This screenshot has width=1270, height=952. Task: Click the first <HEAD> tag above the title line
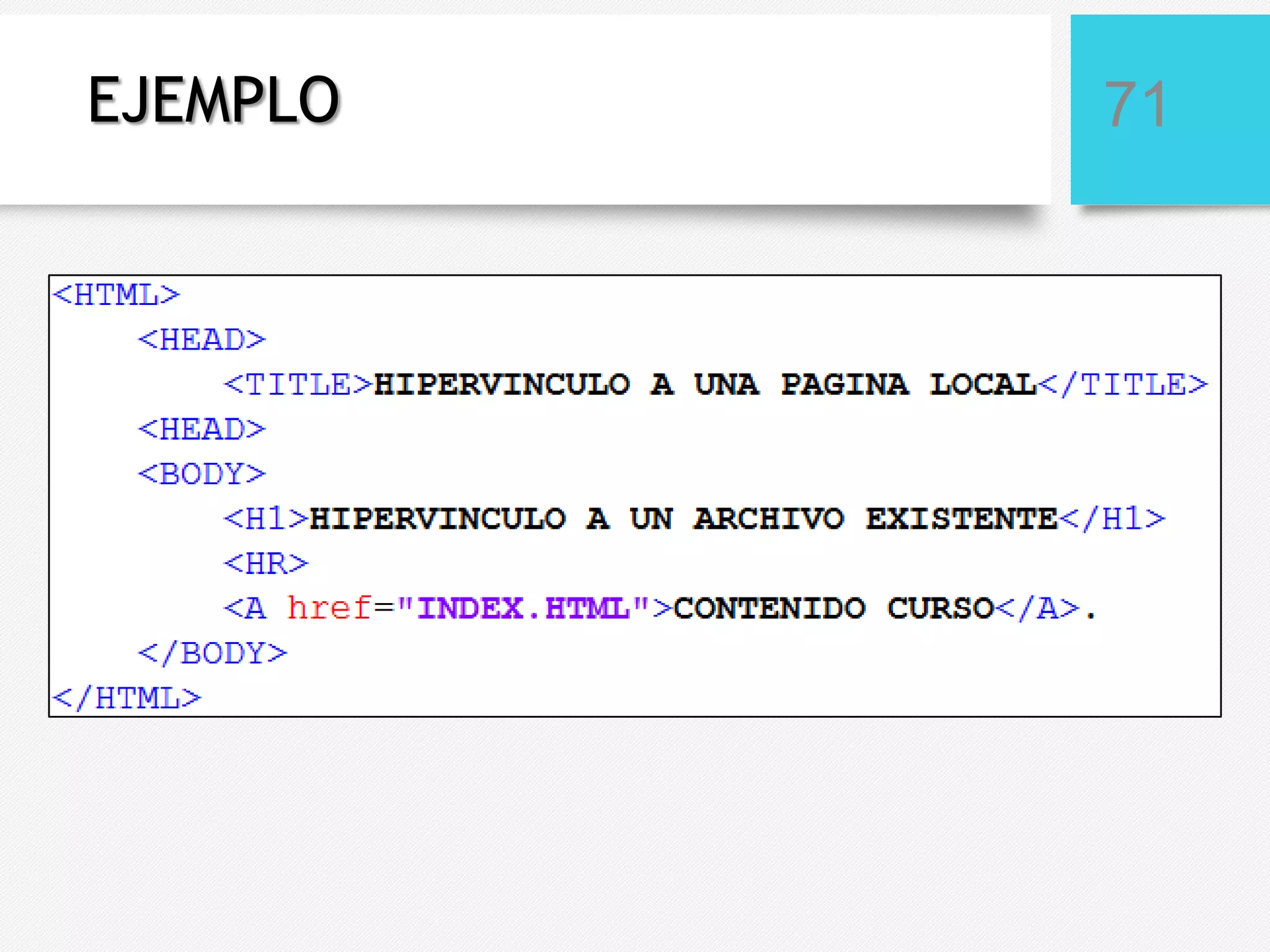202,340
